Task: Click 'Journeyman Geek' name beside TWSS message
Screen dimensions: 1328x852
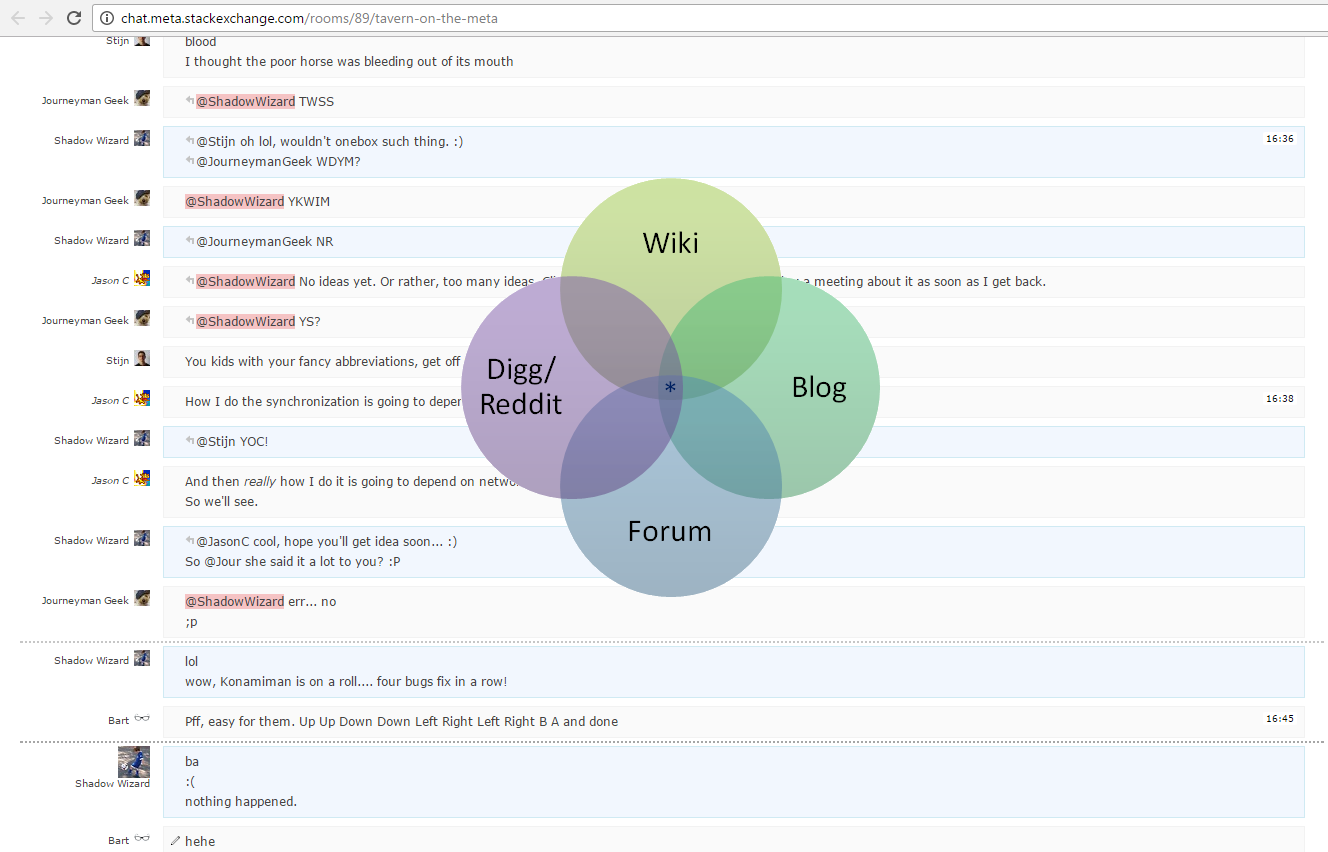Action: pos(85,101)
